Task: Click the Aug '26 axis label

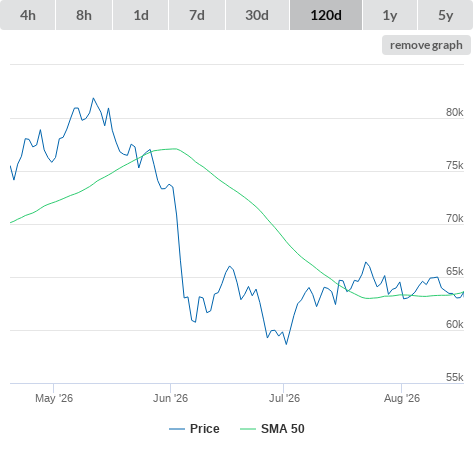Action: tap(402, 398)
